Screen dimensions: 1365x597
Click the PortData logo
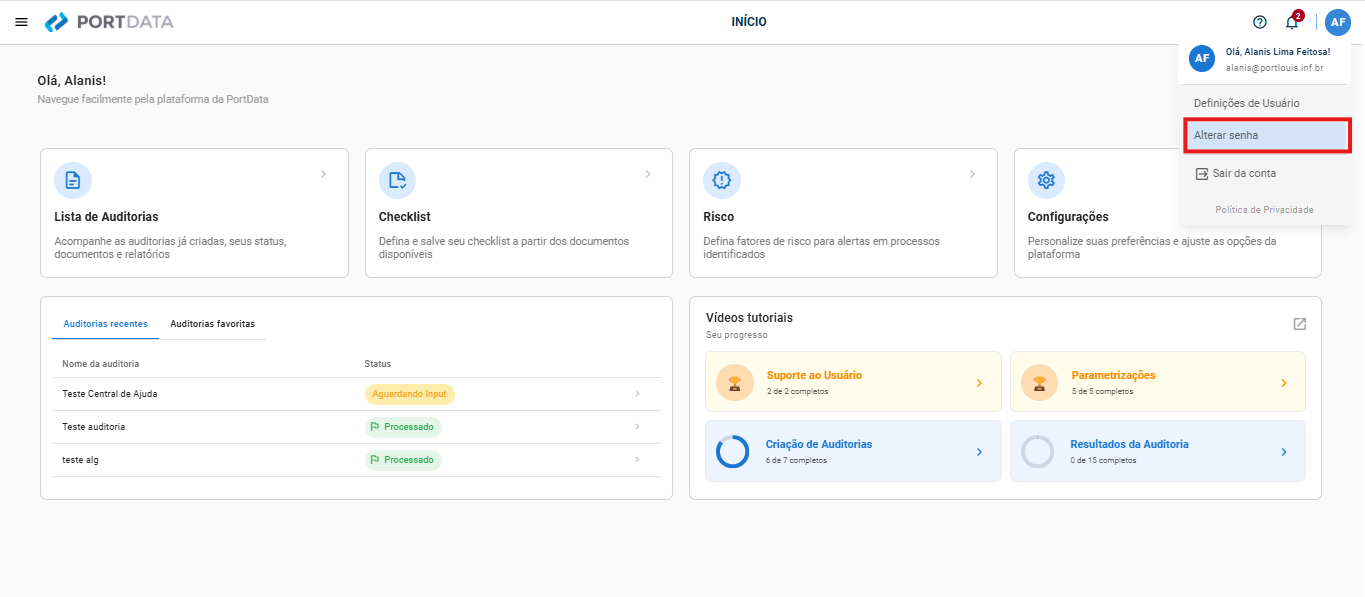tap(109, 22)
